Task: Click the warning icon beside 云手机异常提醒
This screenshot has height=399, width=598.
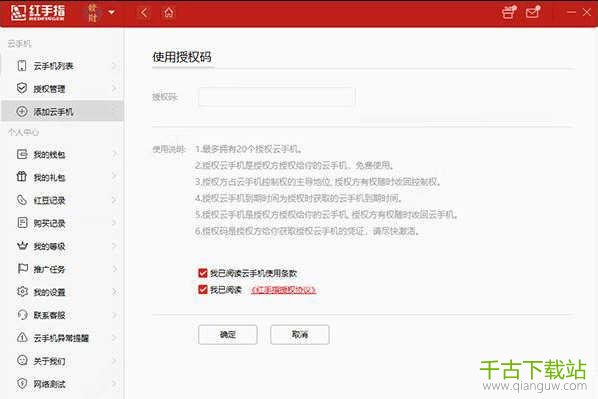Action: click(x=22, y=338)
